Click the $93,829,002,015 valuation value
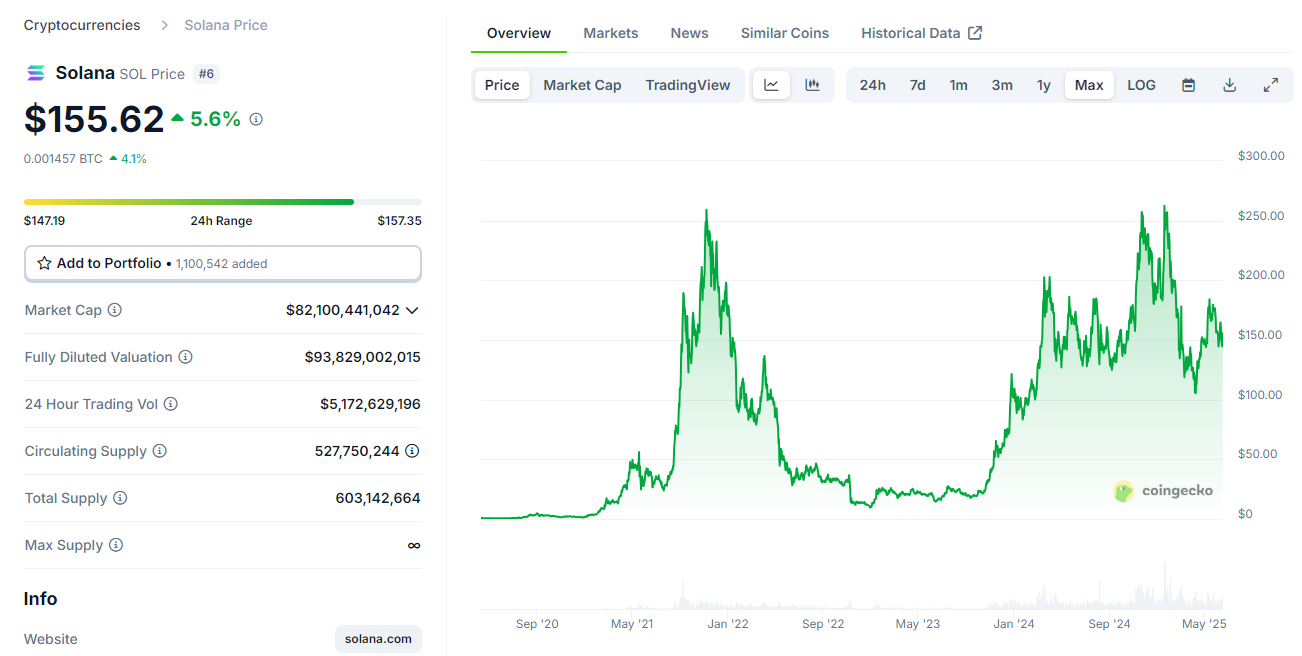The image size is (1302, 656). (363, 357)
